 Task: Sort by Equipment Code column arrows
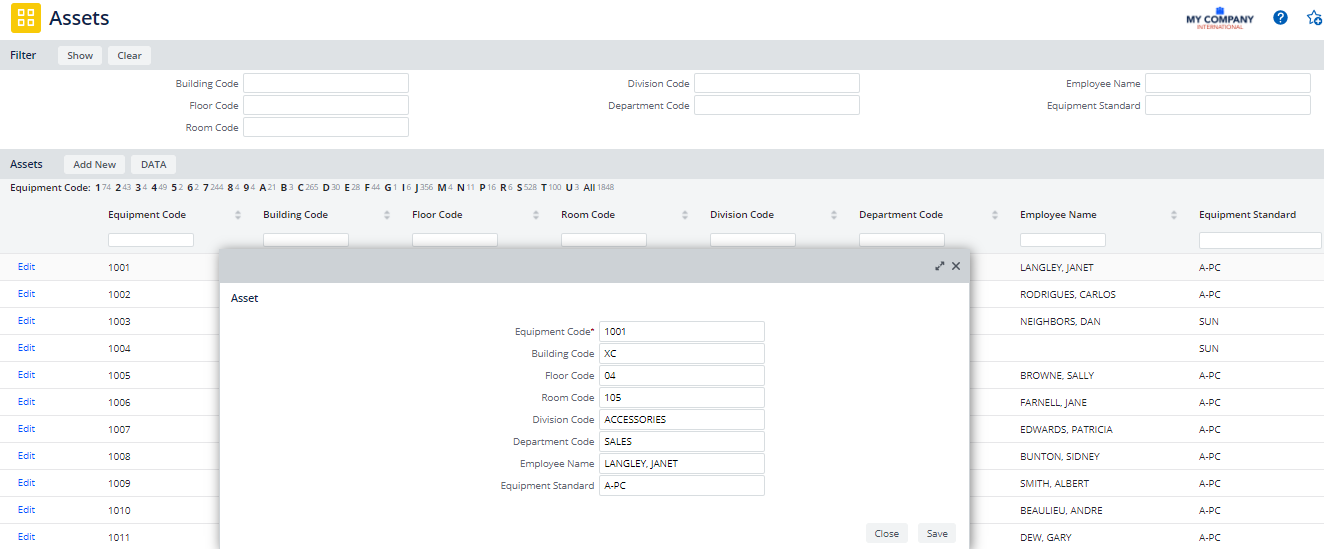(x=238, y=215)
